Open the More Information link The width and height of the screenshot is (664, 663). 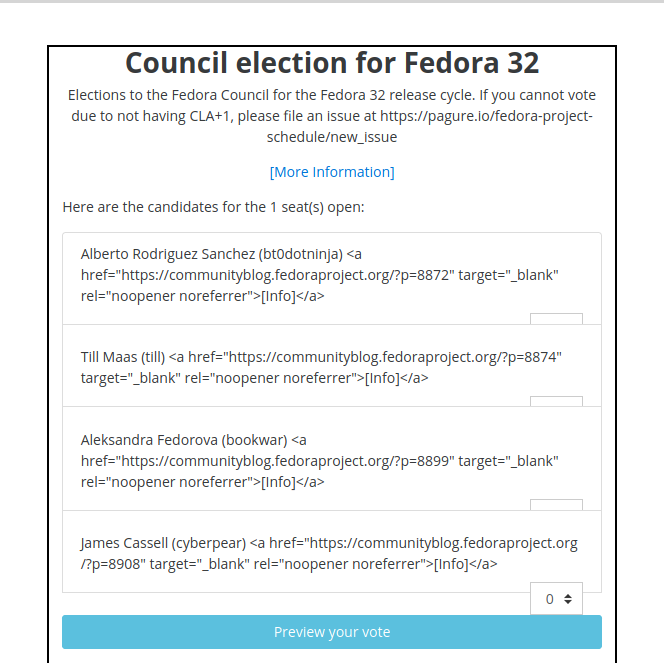tap(332, 172)
